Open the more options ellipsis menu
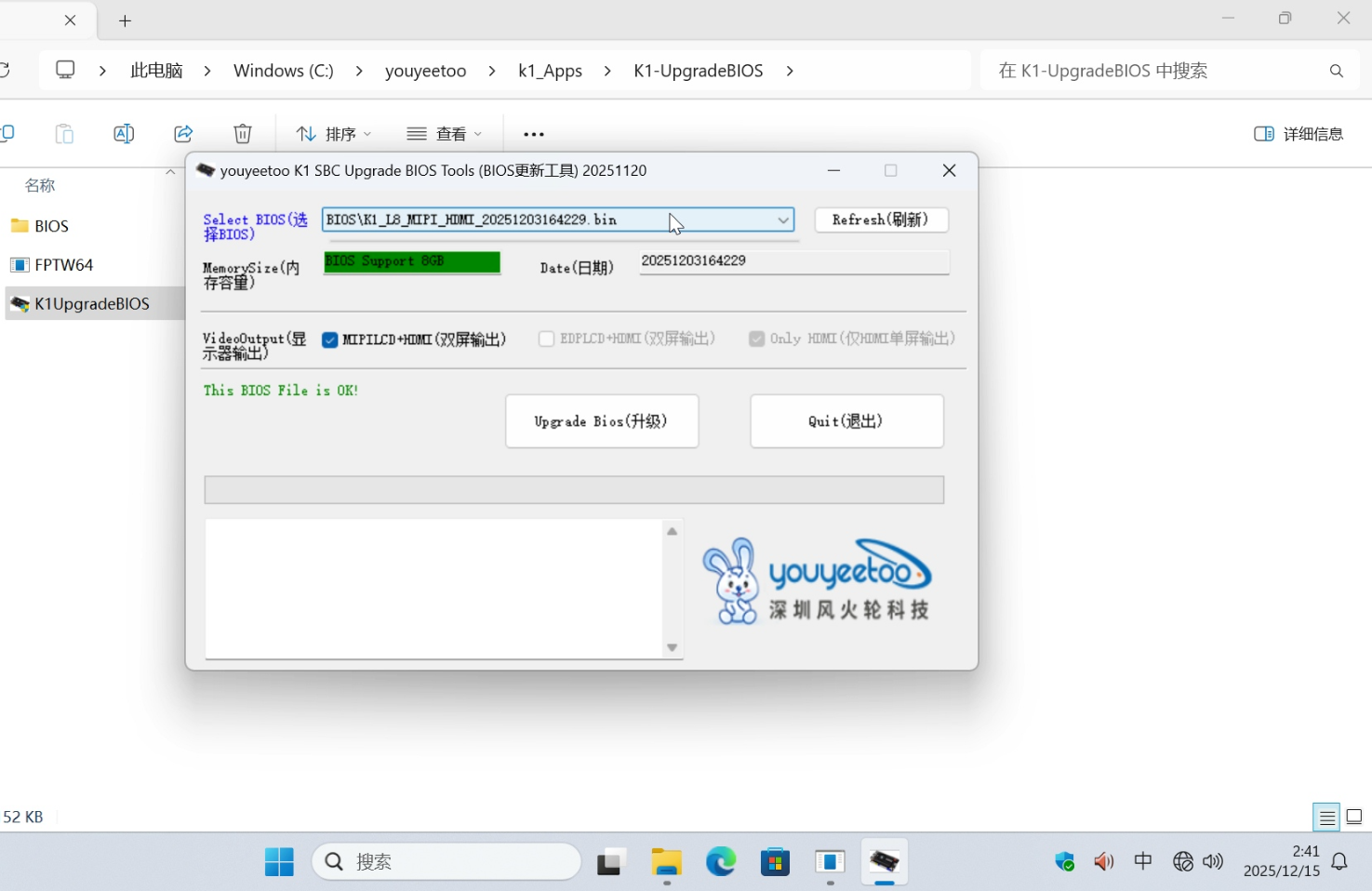This screenshot has width=1372, height=891. [x=534, y=134]
